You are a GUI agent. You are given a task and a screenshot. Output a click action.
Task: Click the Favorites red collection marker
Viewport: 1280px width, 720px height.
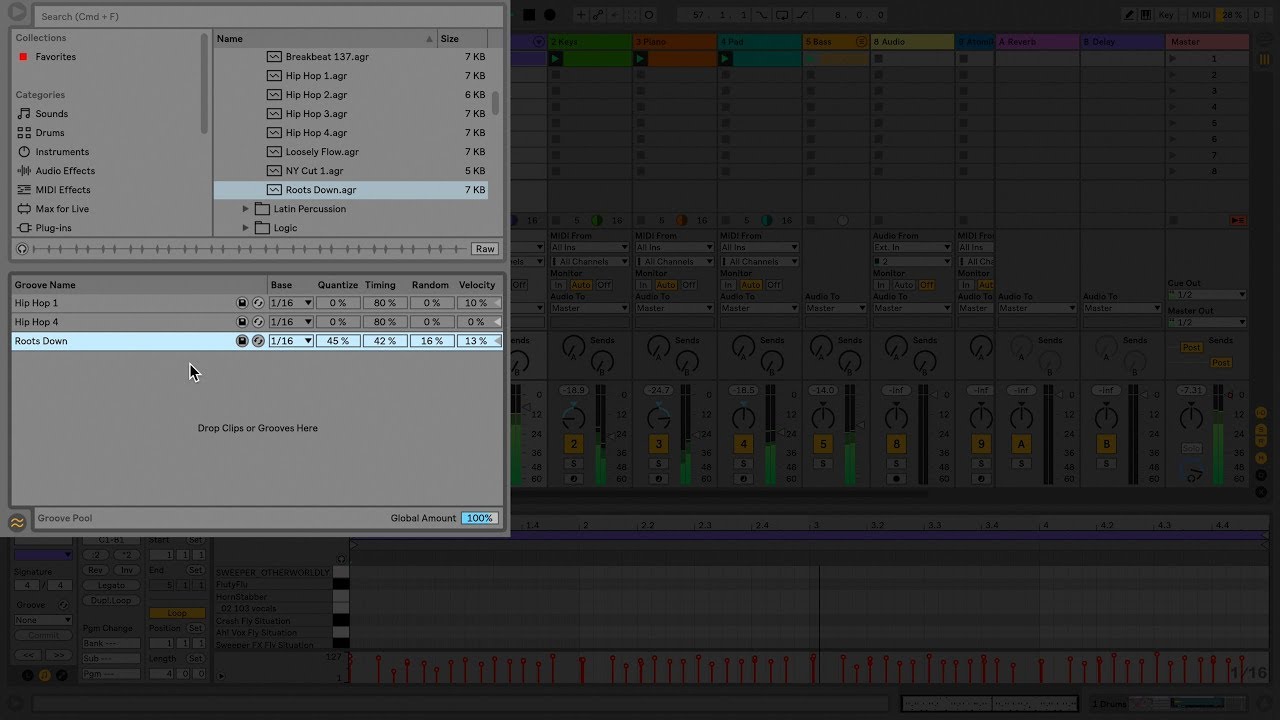point(23,57)
